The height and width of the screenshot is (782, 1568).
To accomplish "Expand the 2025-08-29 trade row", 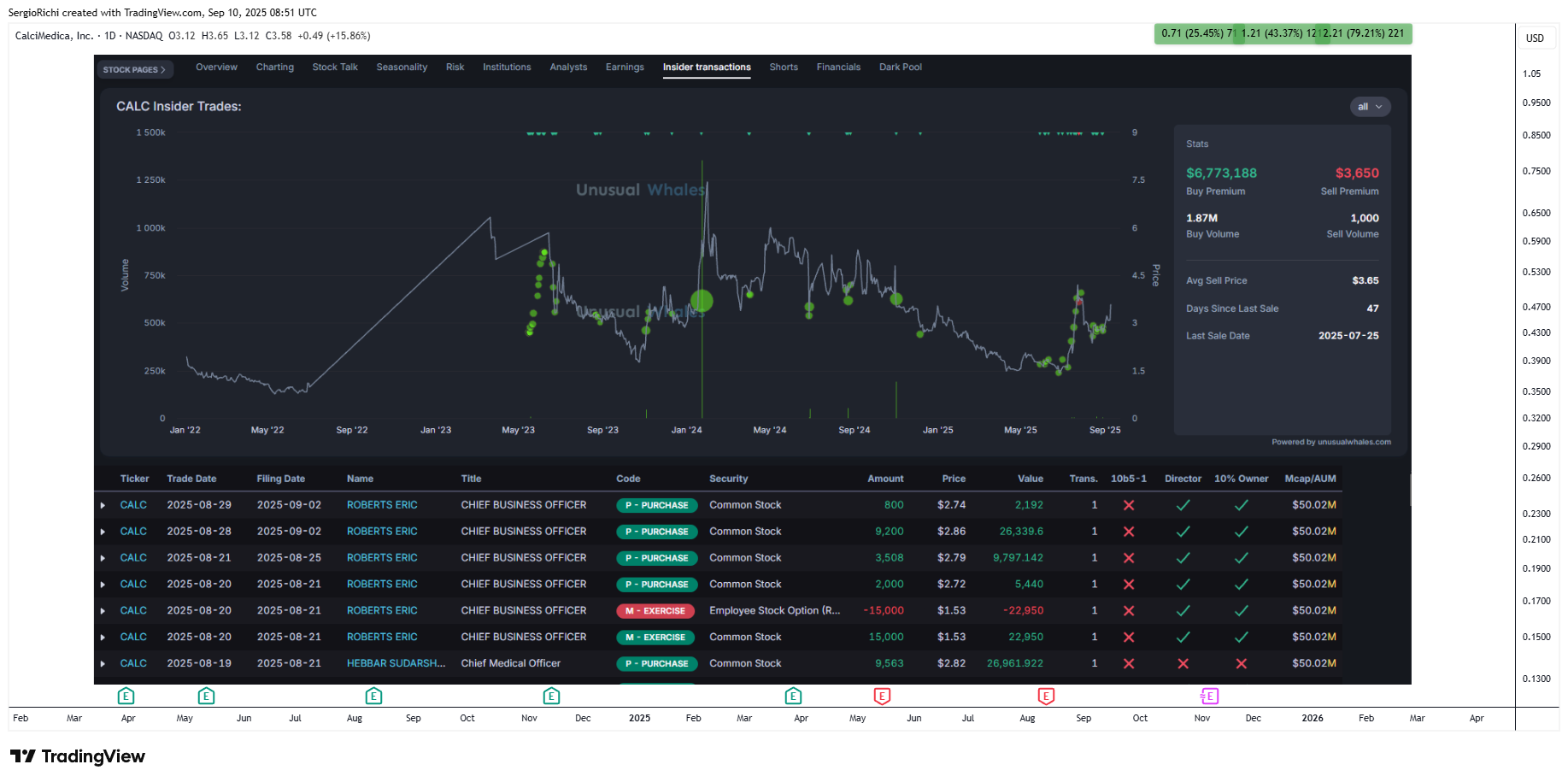I will pos(103,505).
